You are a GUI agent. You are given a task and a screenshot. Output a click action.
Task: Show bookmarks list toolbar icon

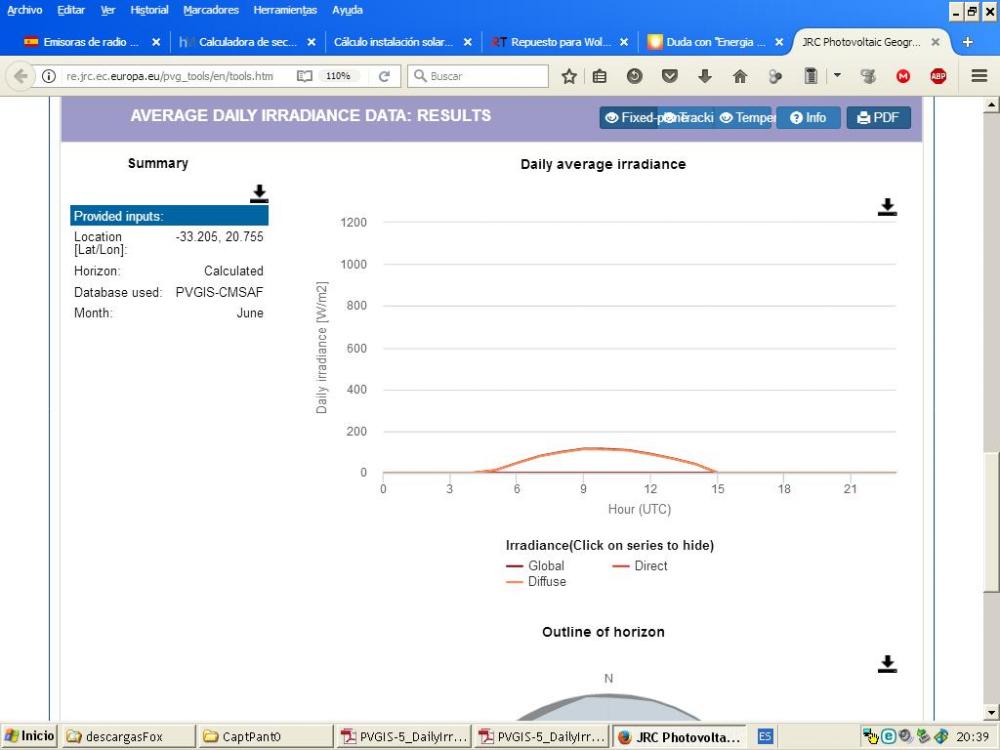[599, 77]
